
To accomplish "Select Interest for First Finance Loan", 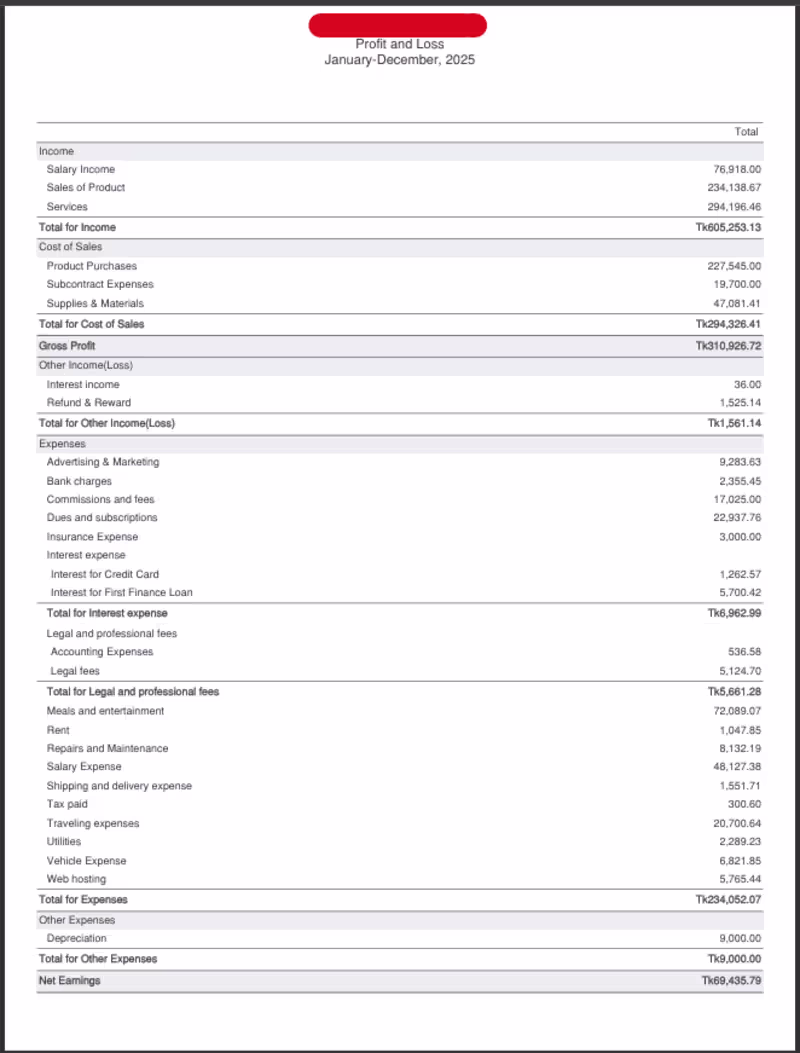I will [122, 592].
